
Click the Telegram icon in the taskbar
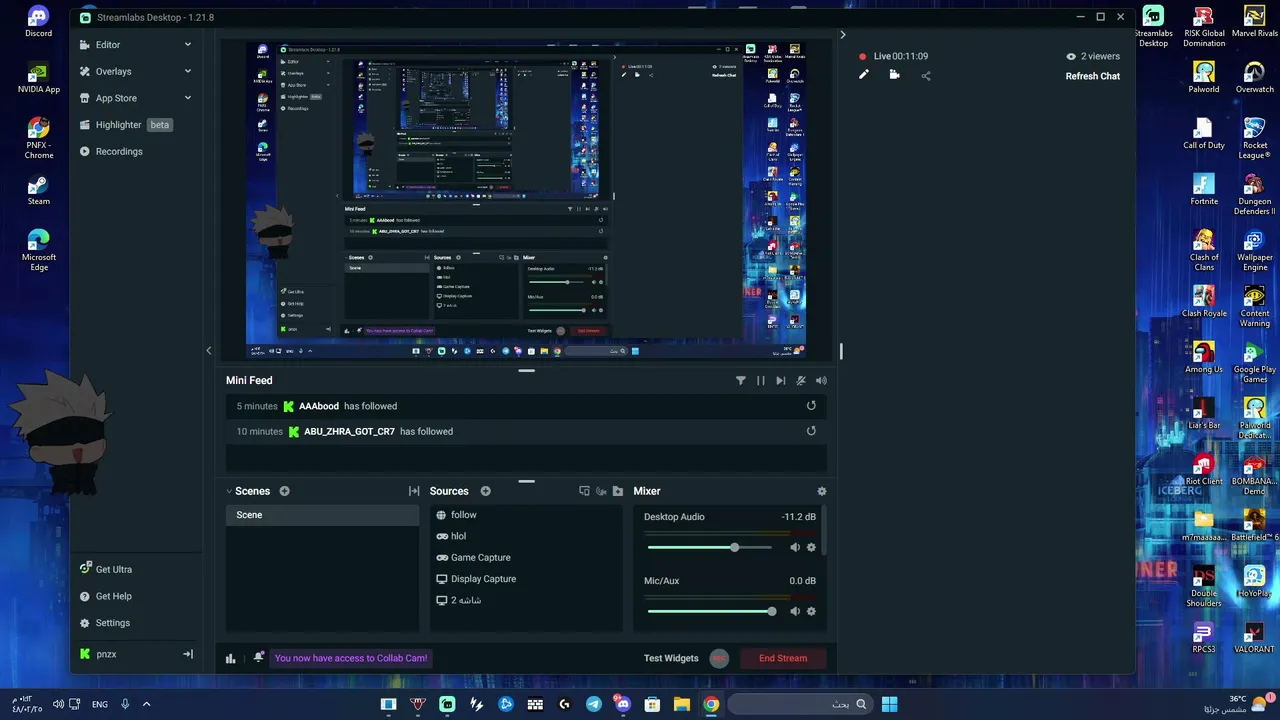pyautogui.click(x=594, y=704)
